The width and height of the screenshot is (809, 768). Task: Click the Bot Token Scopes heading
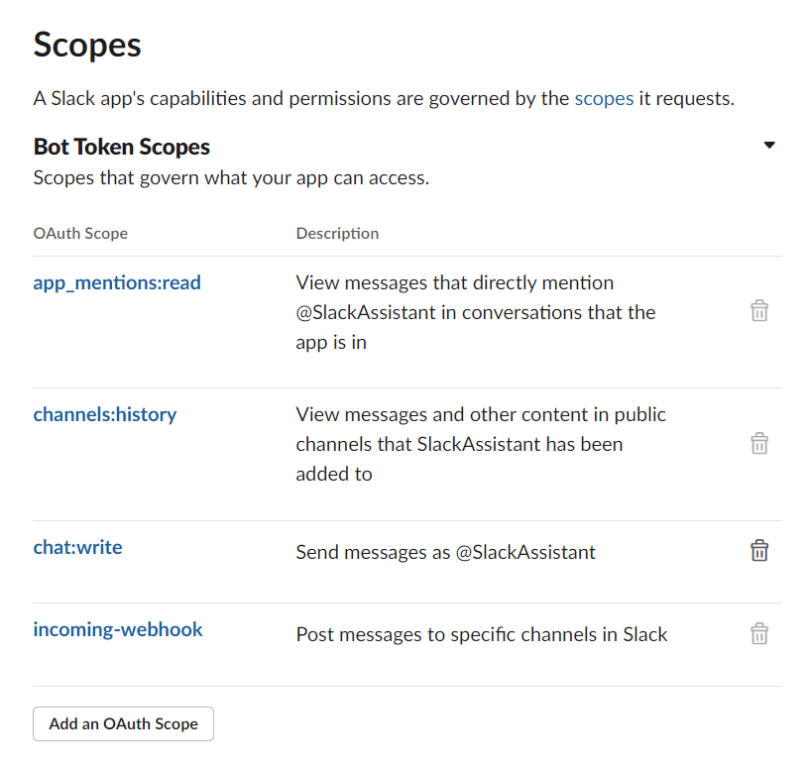click(121, 146)
